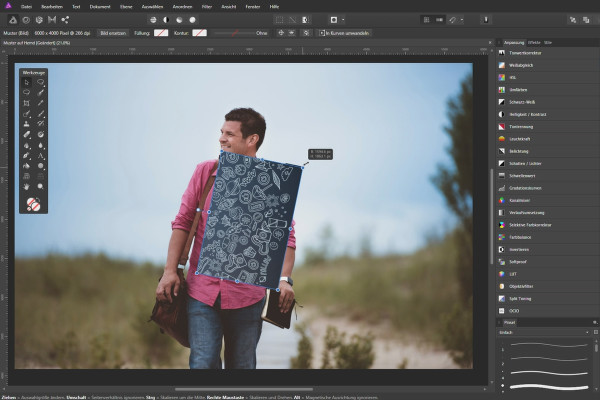Collapse the Anpassung panel group
Image resolution: width=600 pixels, height=400 pixels.
pyautogui.click(x=499, y=42)
